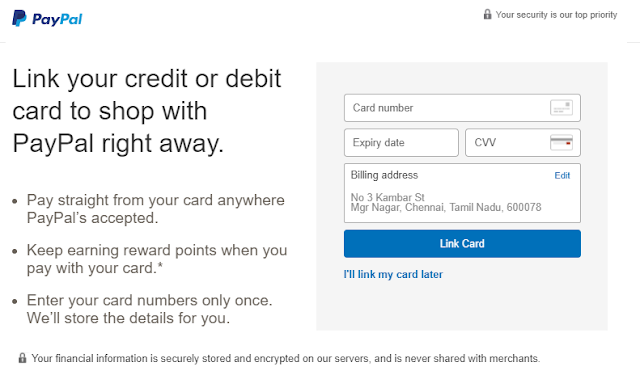Click the 'Link your credit or debit card' heading
This screenshot has width=640, height=375.
click(x=147, y=111)
